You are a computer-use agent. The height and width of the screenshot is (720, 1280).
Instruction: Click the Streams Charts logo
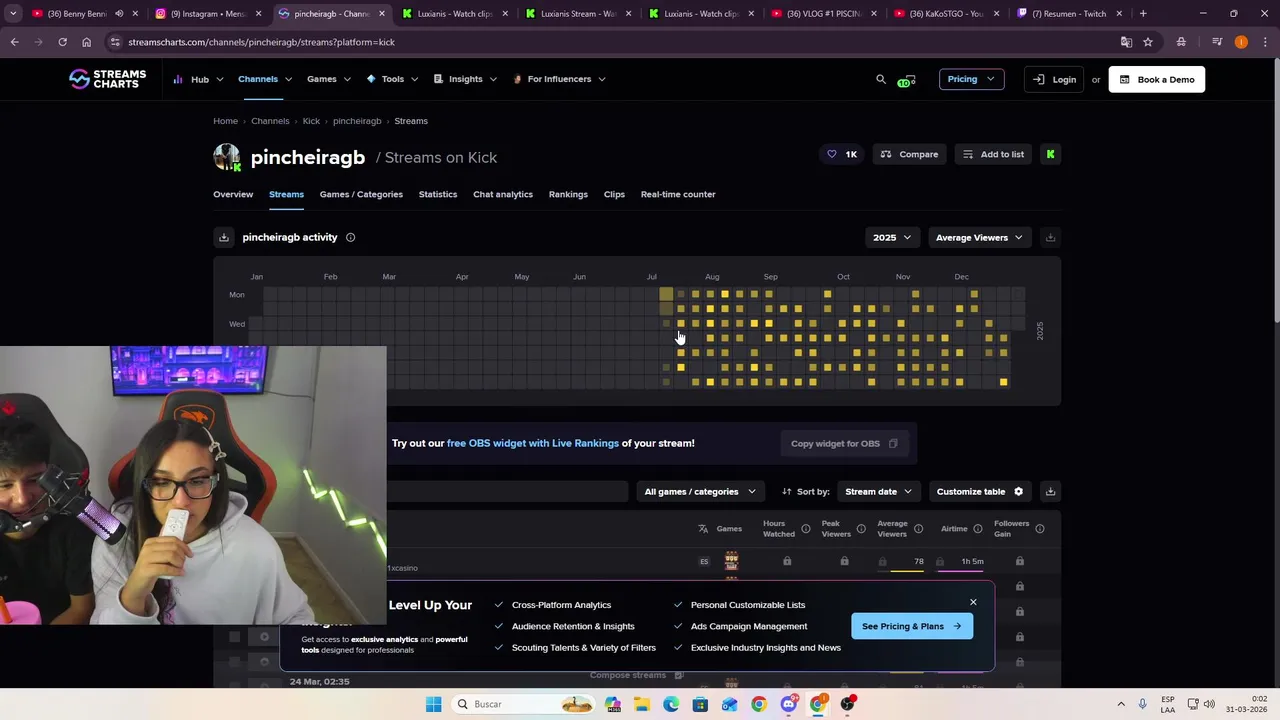pos(107,79)
